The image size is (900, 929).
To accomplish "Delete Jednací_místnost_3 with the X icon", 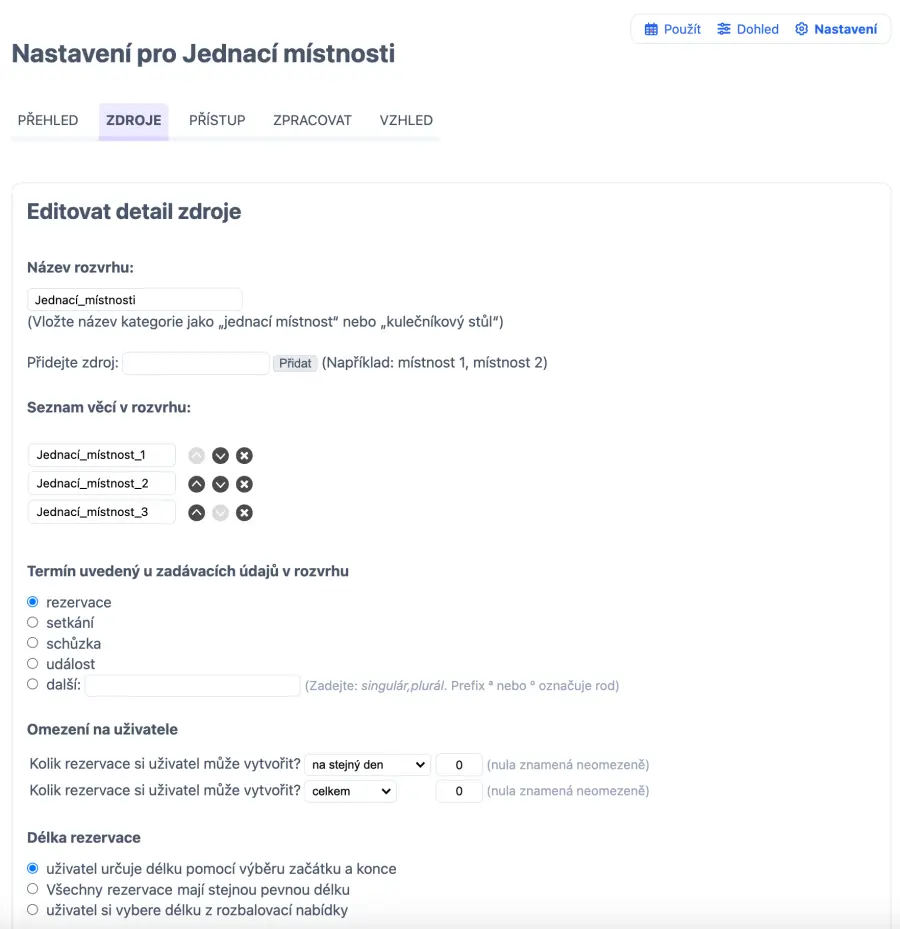I will coord(244,513).
